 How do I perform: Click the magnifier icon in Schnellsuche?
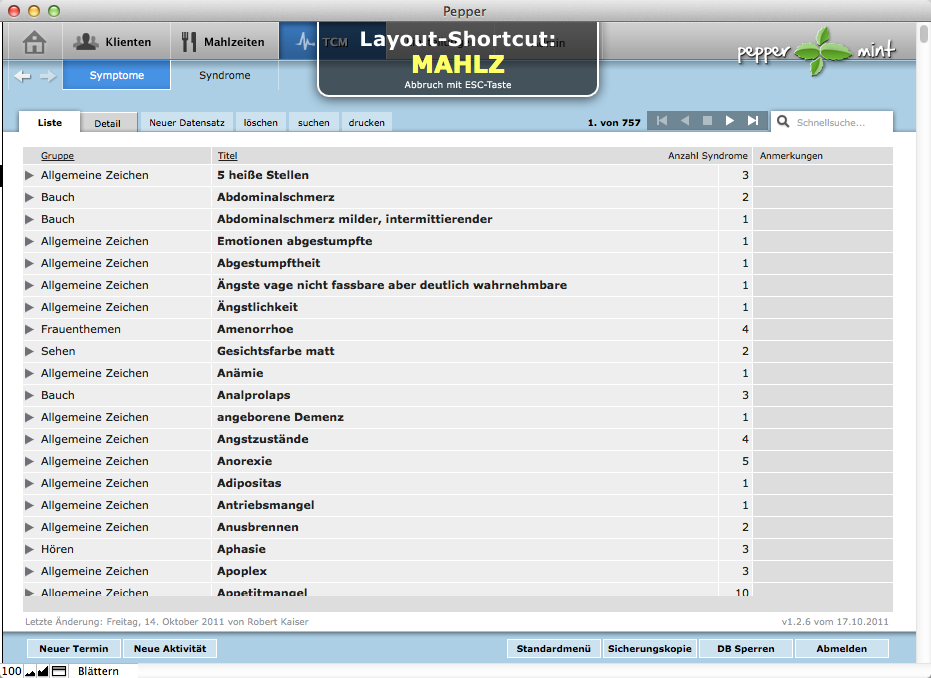782,122
